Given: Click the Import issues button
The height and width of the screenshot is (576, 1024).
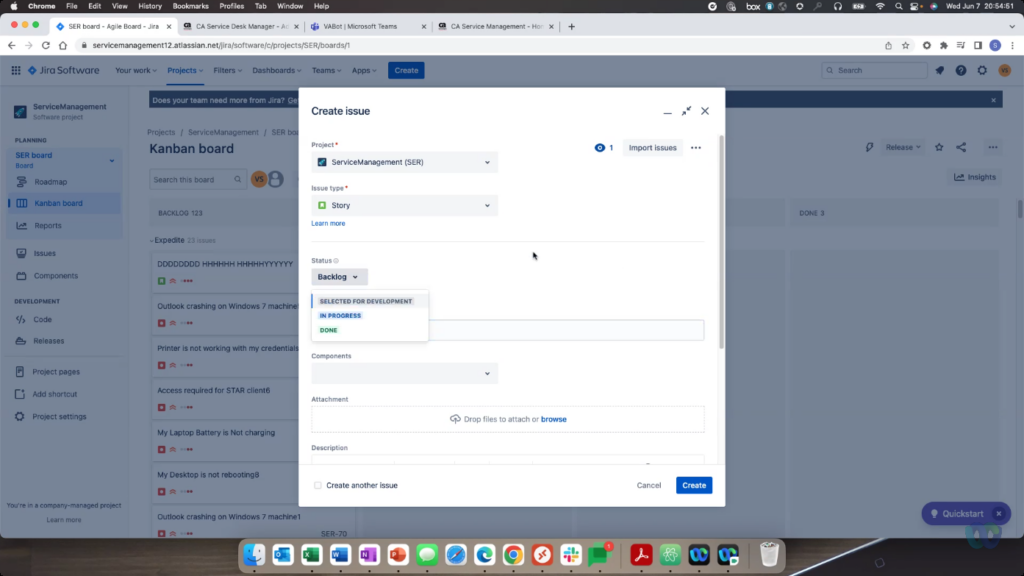Looking at the screenshot, I should click(652, 148).
